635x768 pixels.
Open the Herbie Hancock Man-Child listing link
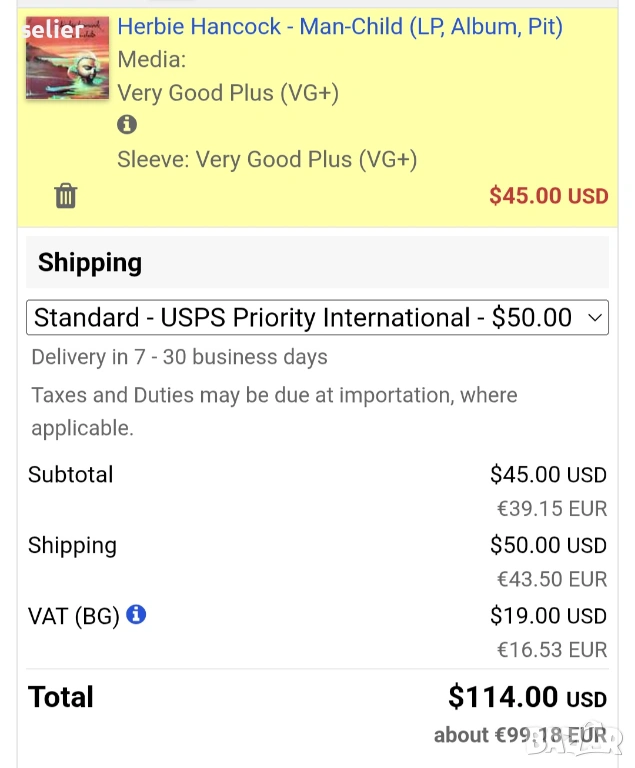[x=340, y=26]
